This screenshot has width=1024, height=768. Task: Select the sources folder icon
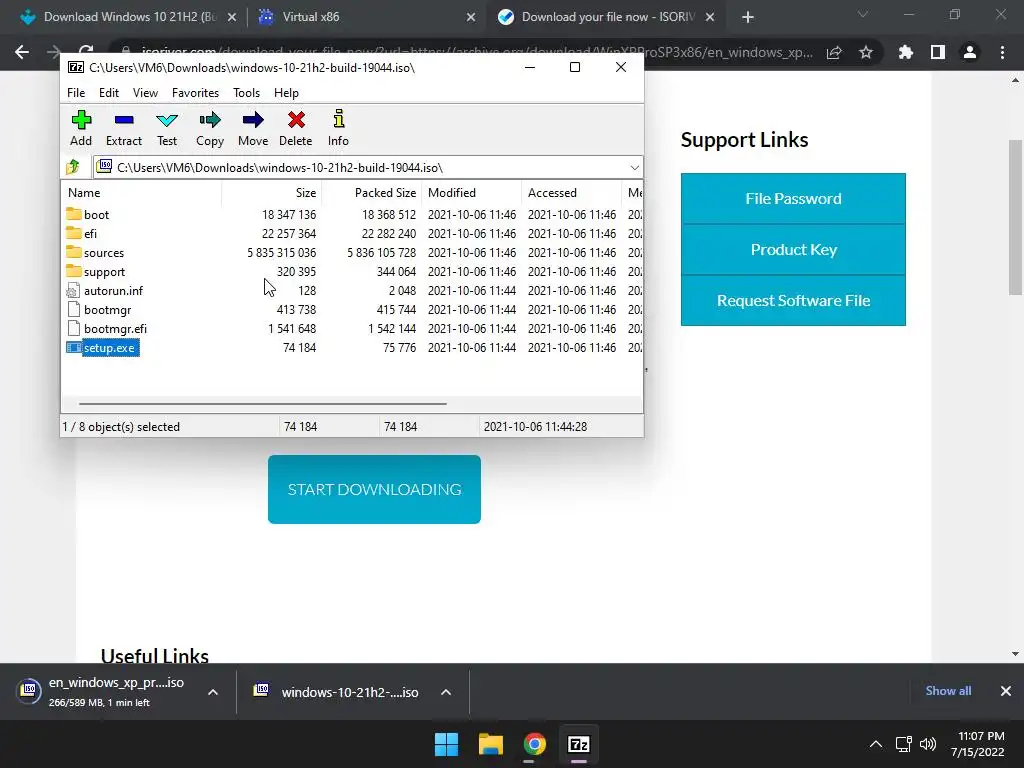tap(74, 252)
